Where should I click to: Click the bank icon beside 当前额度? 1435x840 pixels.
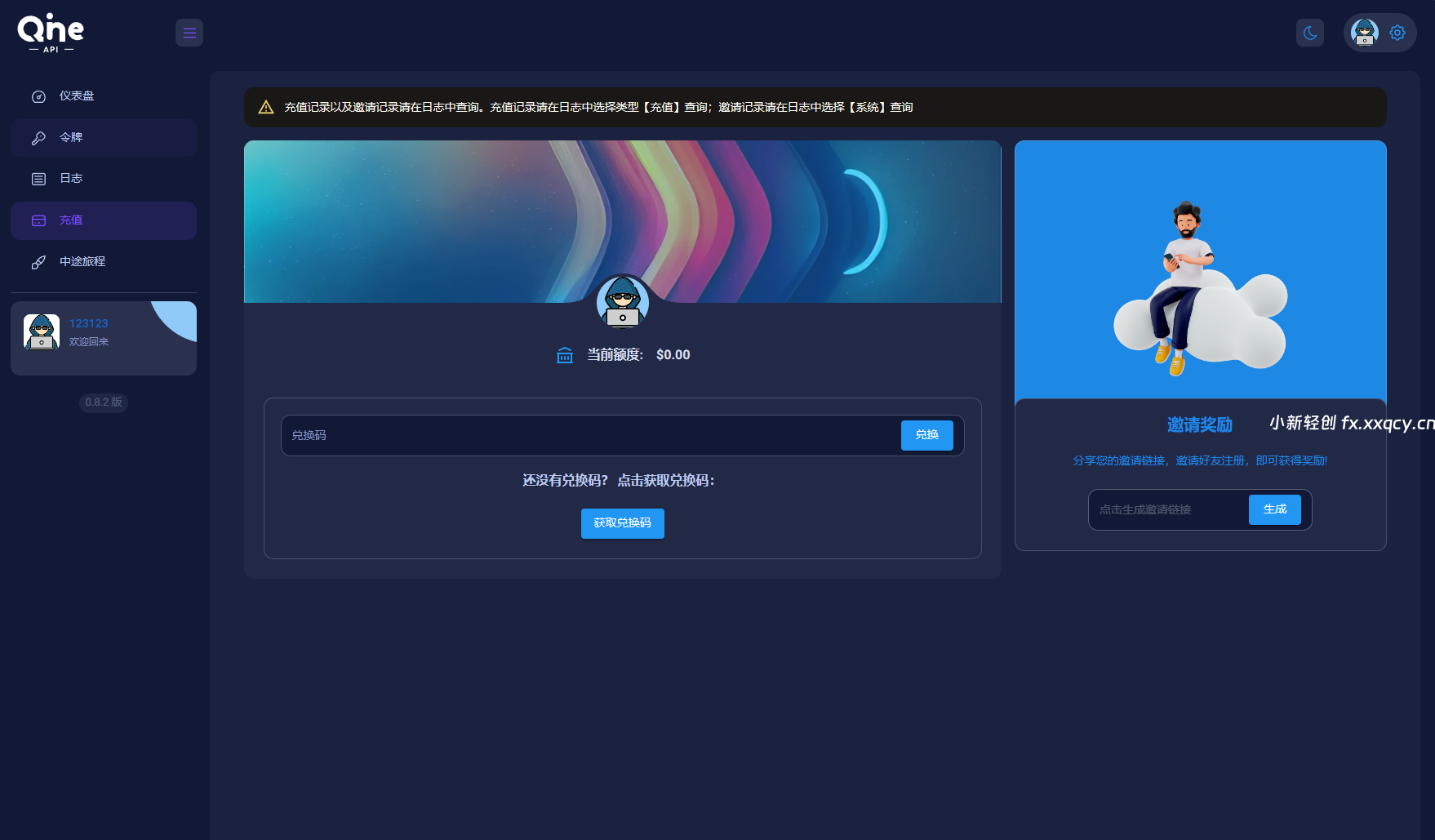(565, 355)
